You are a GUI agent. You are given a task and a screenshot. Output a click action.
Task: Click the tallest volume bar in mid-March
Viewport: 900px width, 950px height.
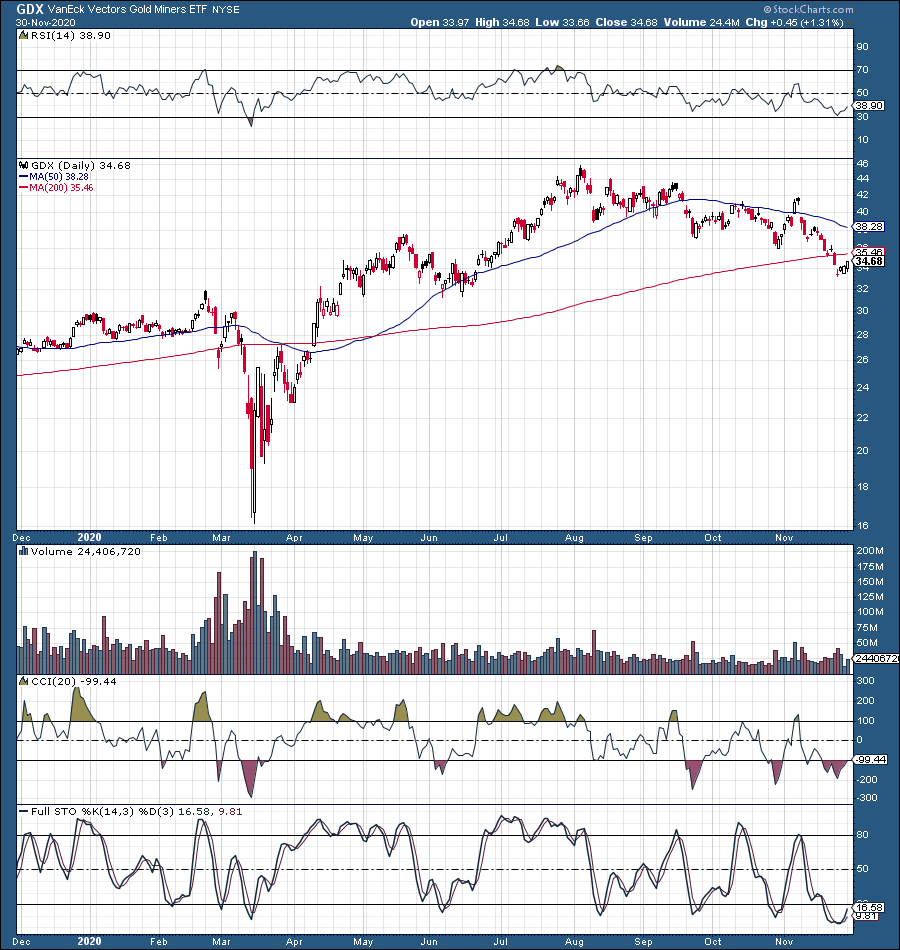pos(255,613)
